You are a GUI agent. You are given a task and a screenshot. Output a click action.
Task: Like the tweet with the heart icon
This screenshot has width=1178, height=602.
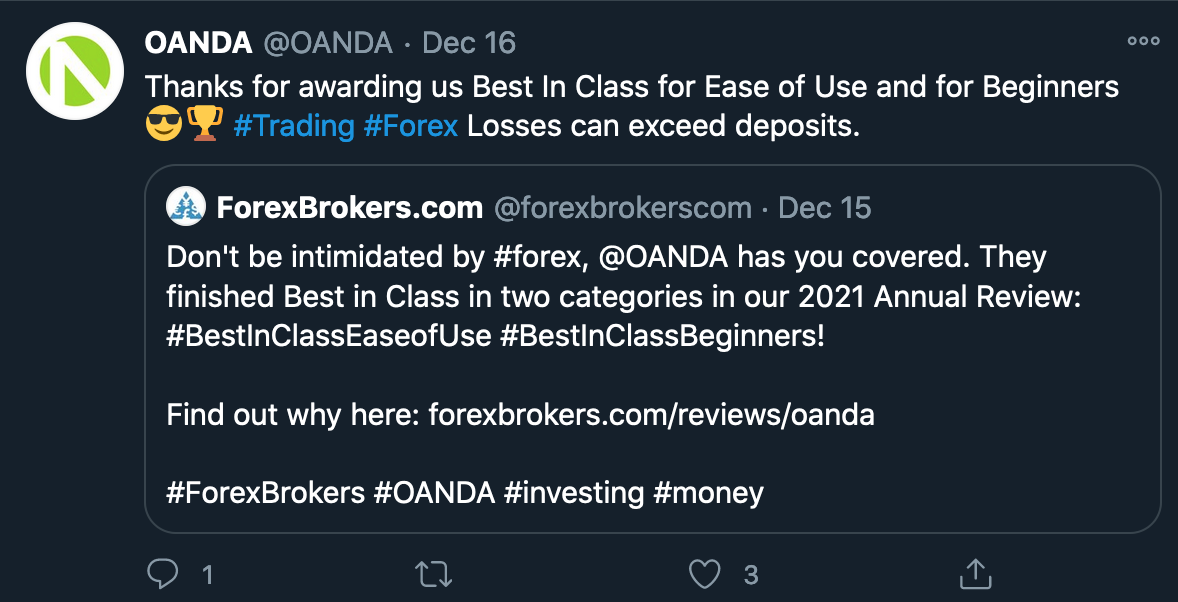706,574
